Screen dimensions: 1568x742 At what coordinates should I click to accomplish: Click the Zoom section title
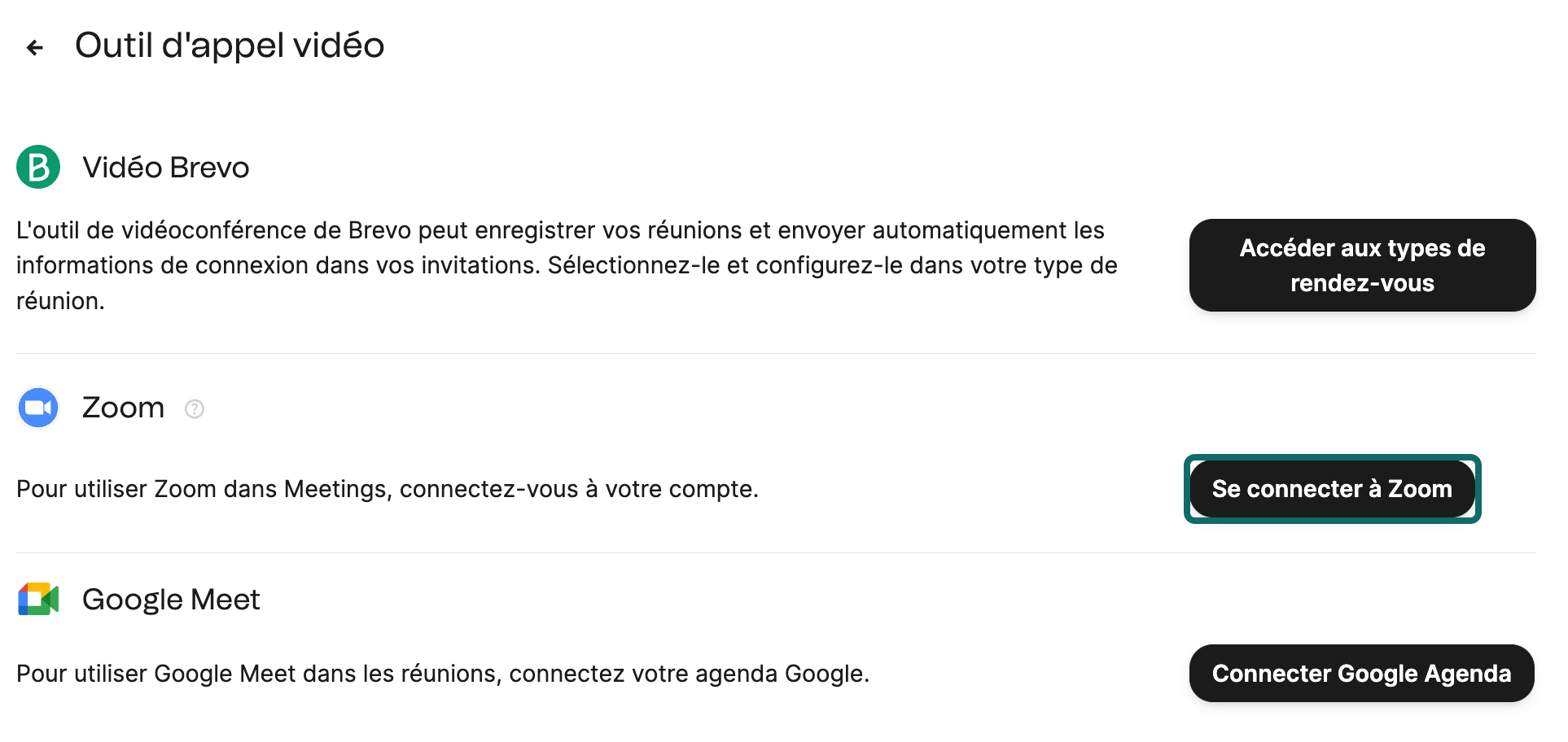pyautogui.click(x=123, y=408)
